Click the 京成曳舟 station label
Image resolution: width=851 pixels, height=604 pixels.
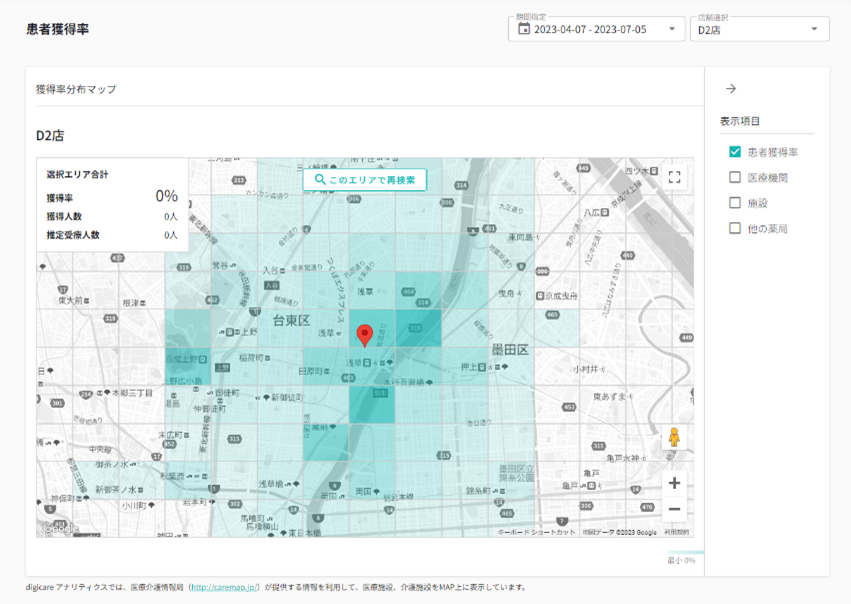pos(561,296)
